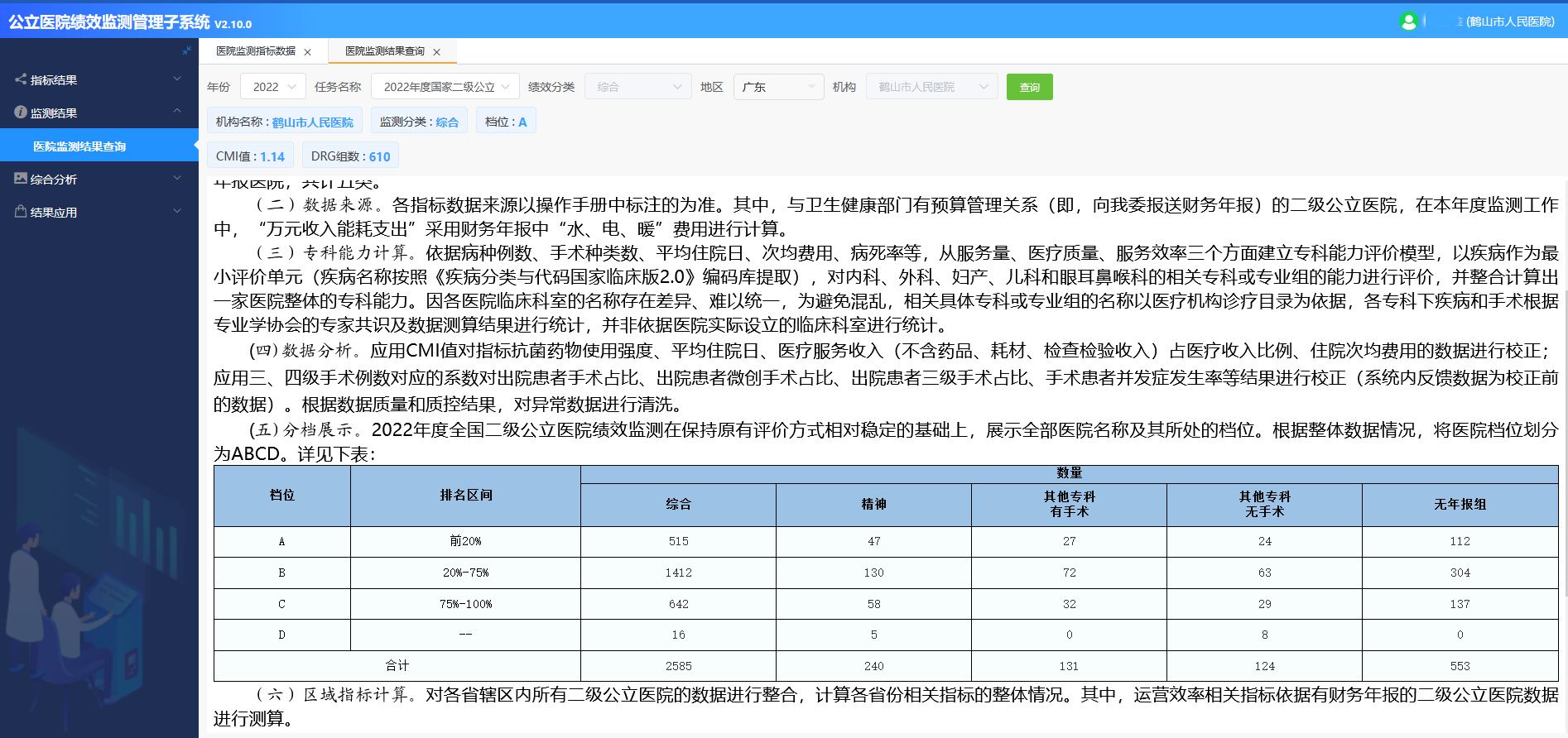Close the 医院监测结果查询 tab
The image size is (1568, 738).
437,52
